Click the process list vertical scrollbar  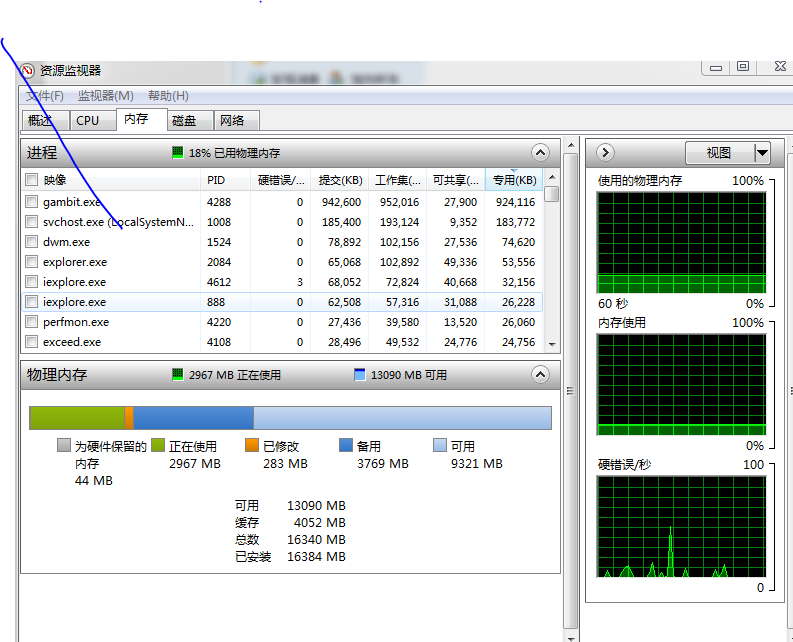pos(552,270)
